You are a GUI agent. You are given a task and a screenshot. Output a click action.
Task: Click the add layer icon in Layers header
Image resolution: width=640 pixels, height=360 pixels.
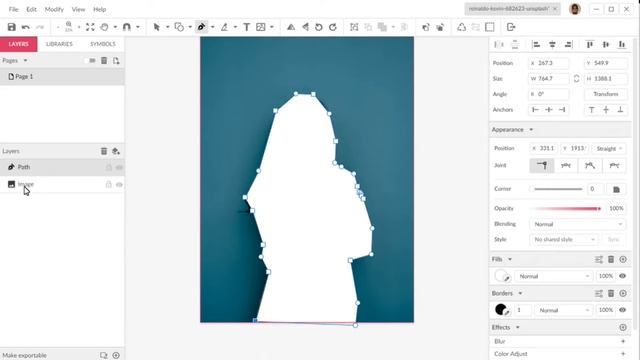(116, 151)
